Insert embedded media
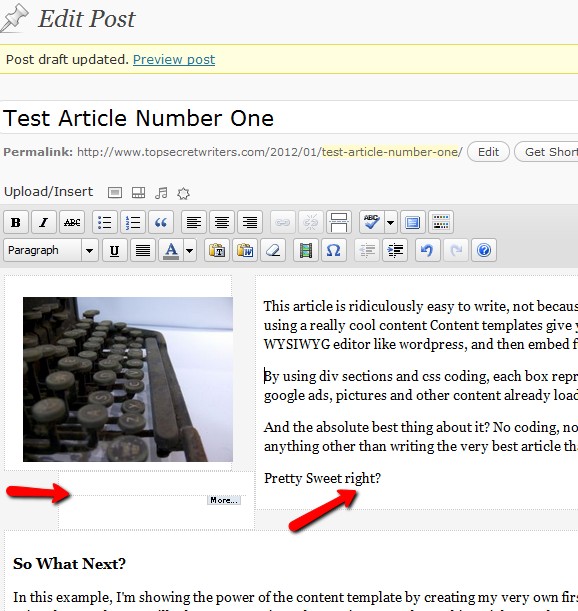Screen dimensions: 578x611 [x=306, y=250]
